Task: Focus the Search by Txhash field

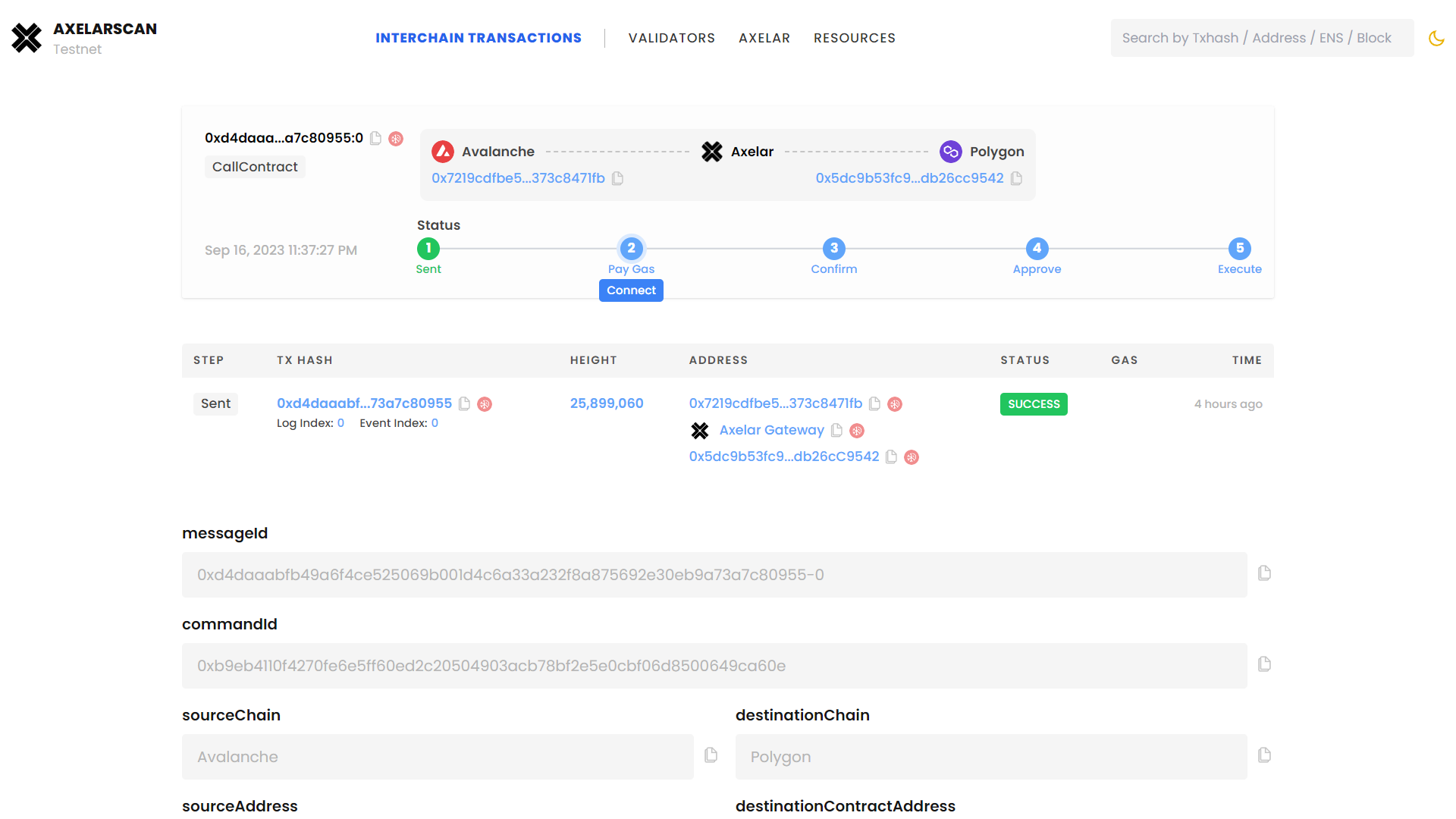Action: 1261,38
